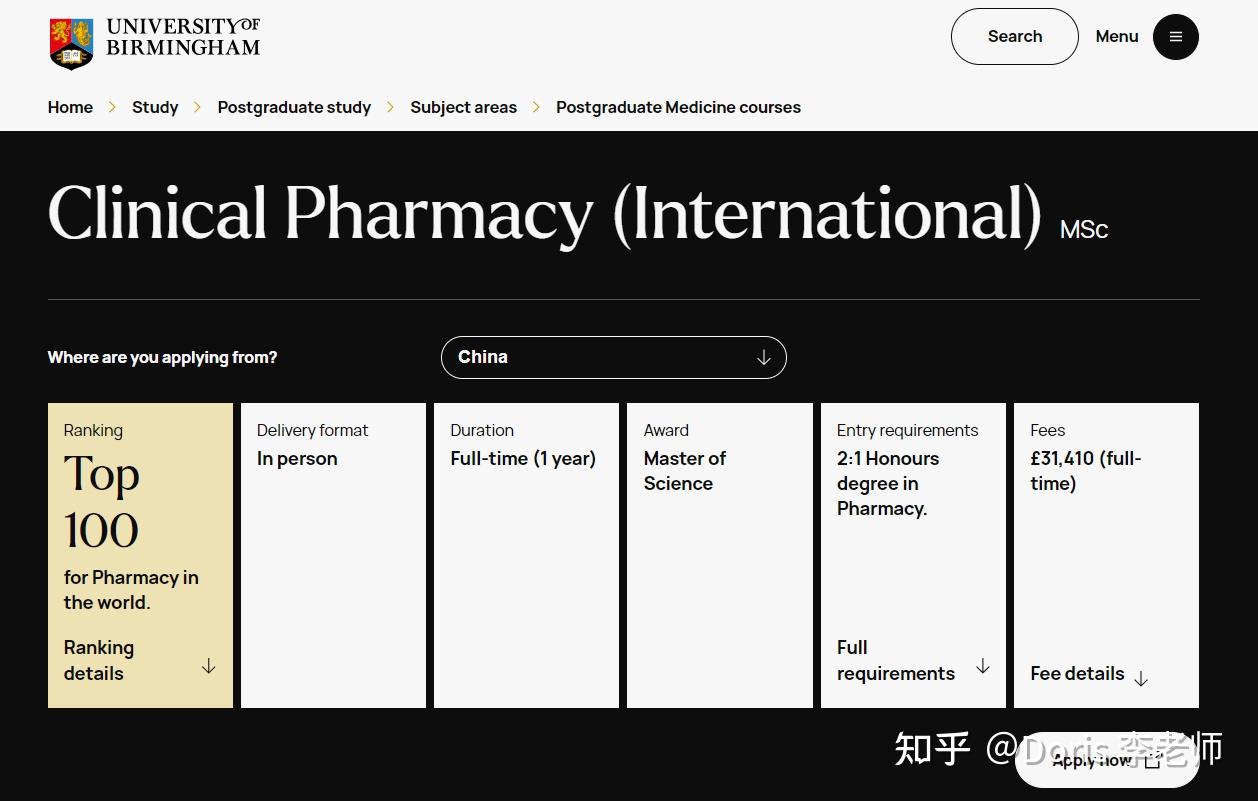Viewport: 1258px width, 801px height.
Task: Expand the Full requirements section
Action: click(895, 660)
